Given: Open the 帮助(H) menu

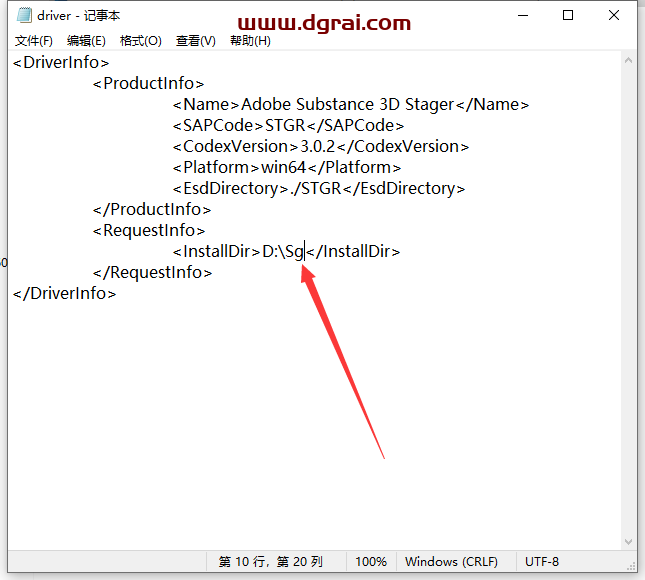Looking at the screenshot, I should pyautogui.click(x=250, y=41).
